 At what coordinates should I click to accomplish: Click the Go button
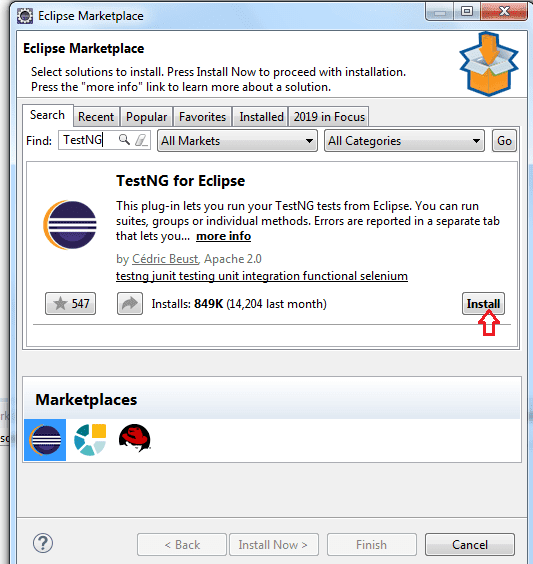point(504,141)
